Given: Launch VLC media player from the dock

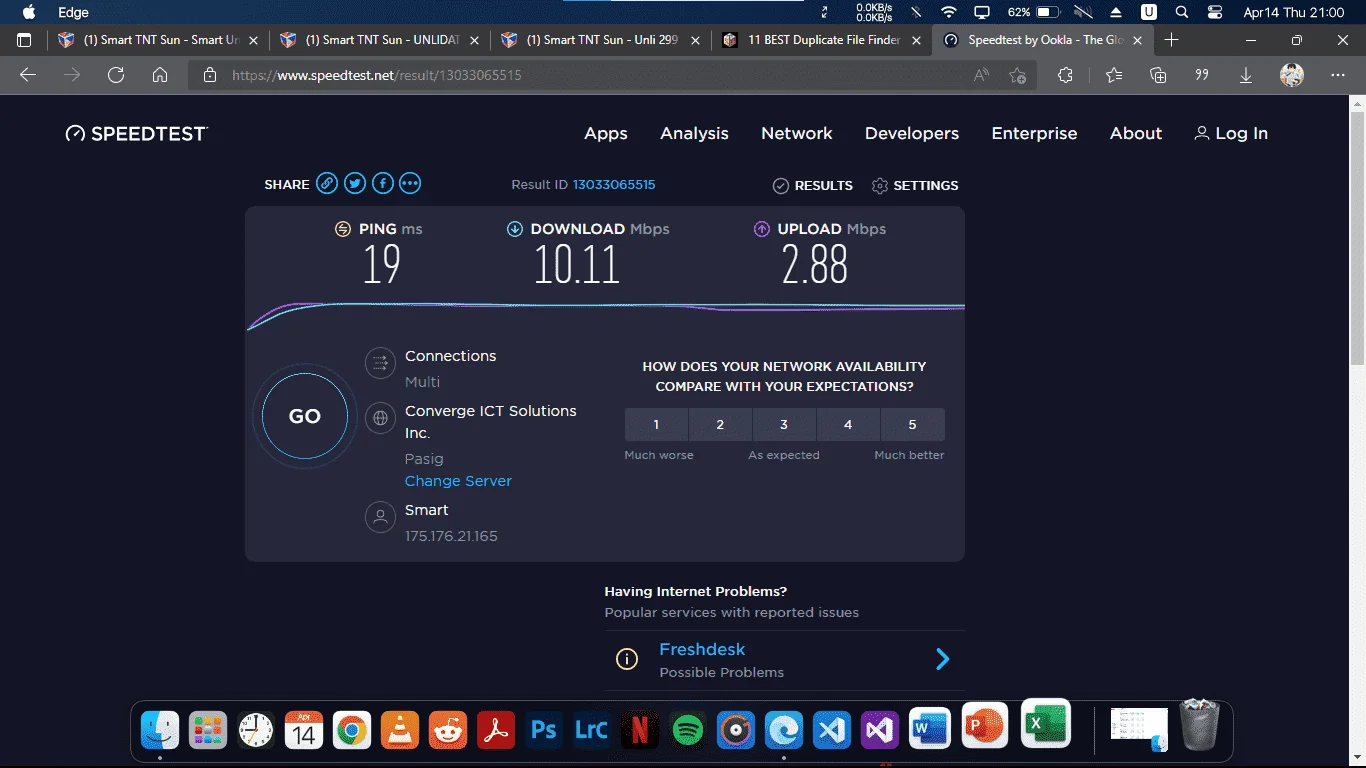Looking at the screenshot, I should (400, 731).
